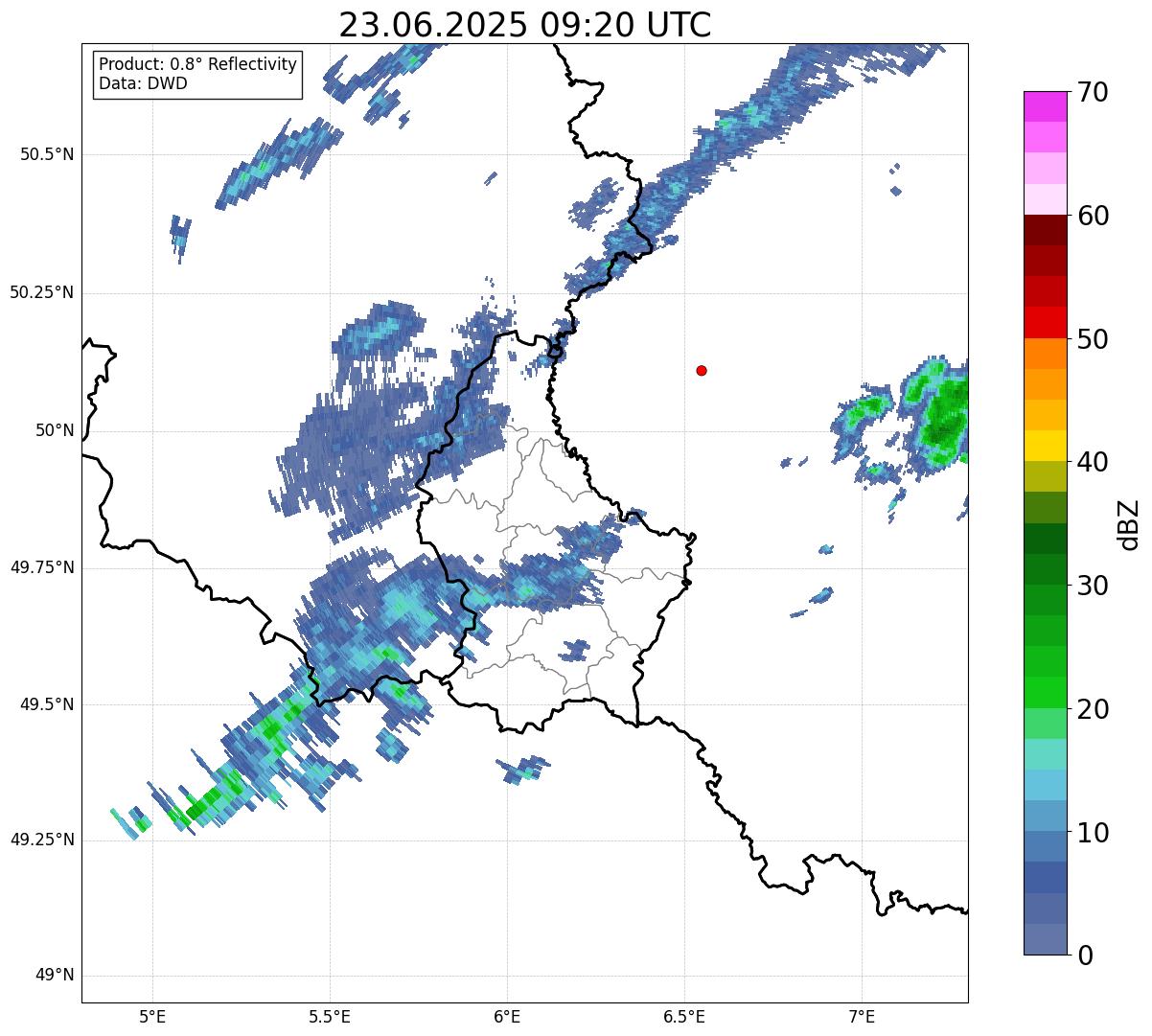Click the small echo patch south of Luxembourg near 6°E
The image size is (1152, 1036).
coord(523,769)
